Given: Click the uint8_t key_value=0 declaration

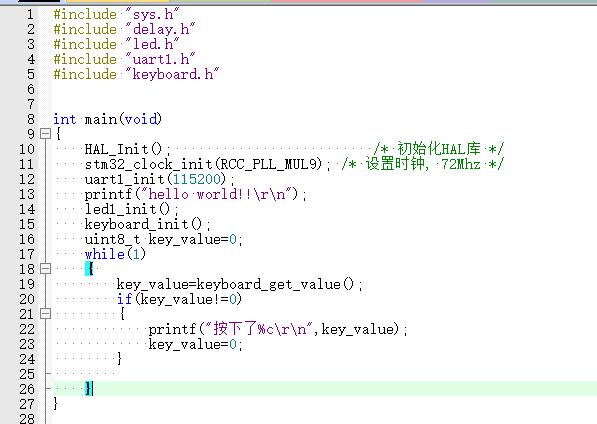Looking at the screenshot, I should tap(163, 239).
